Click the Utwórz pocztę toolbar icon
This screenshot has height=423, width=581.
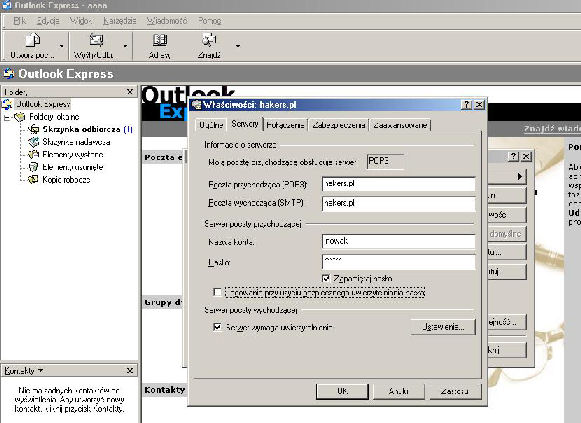[x=32, y=40]
